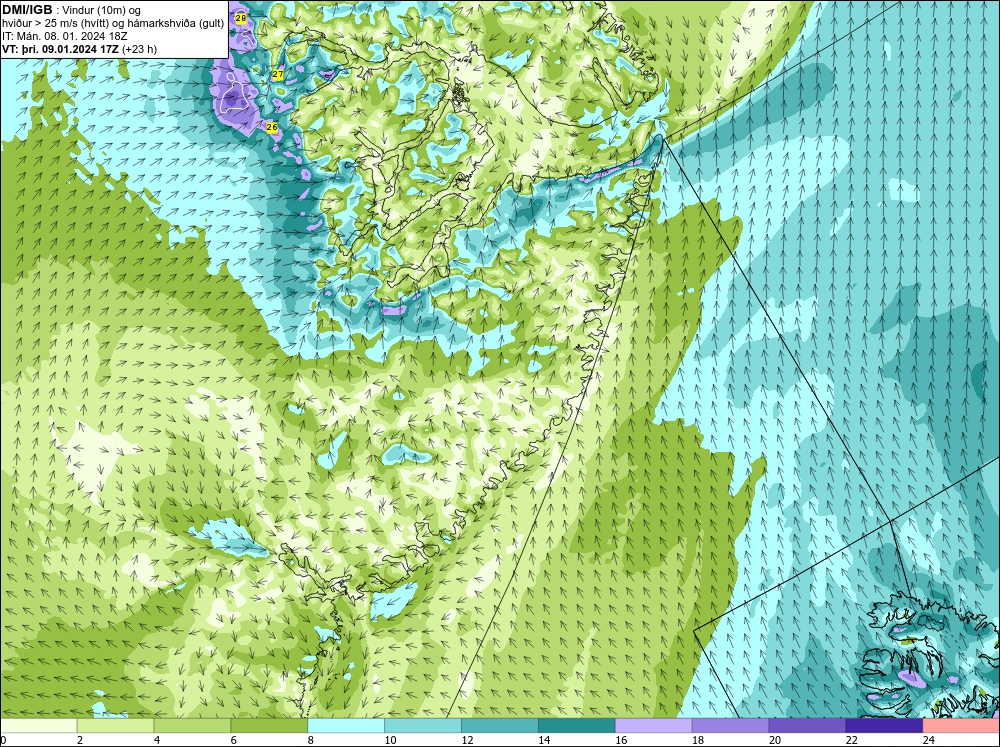This screenshot has height=747, width=1000.
Task: Click the legend scale number 18
Action: coord(698,740)
